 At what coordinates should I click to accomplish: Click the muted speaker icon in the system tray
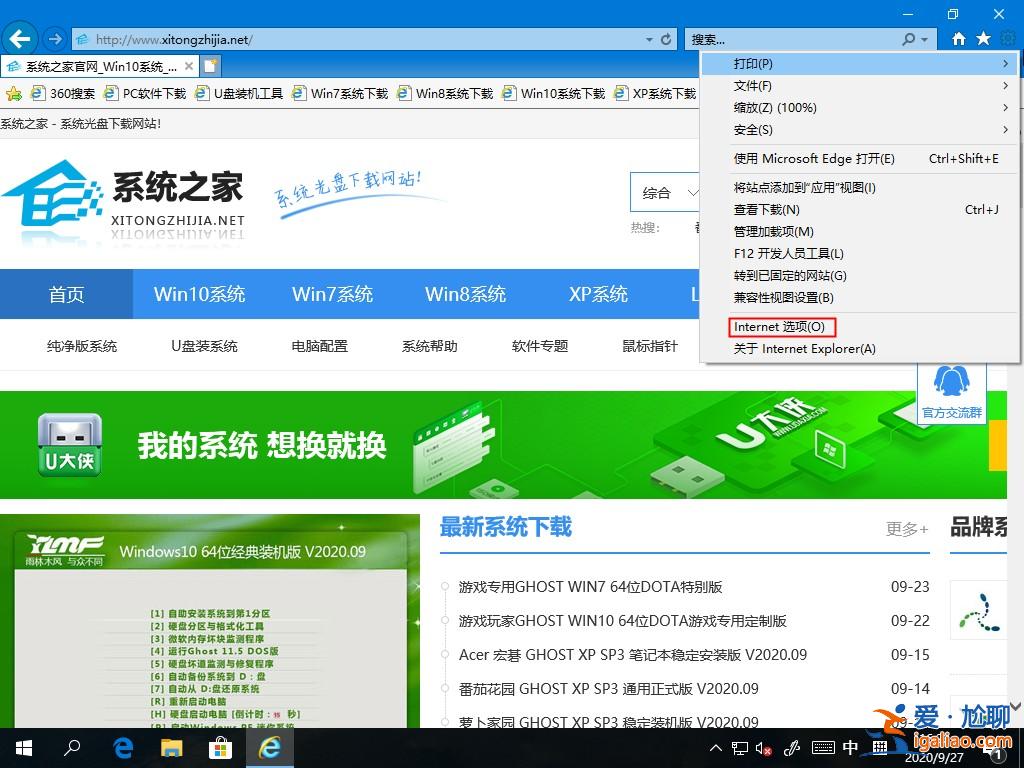click(x=764, y=747)
